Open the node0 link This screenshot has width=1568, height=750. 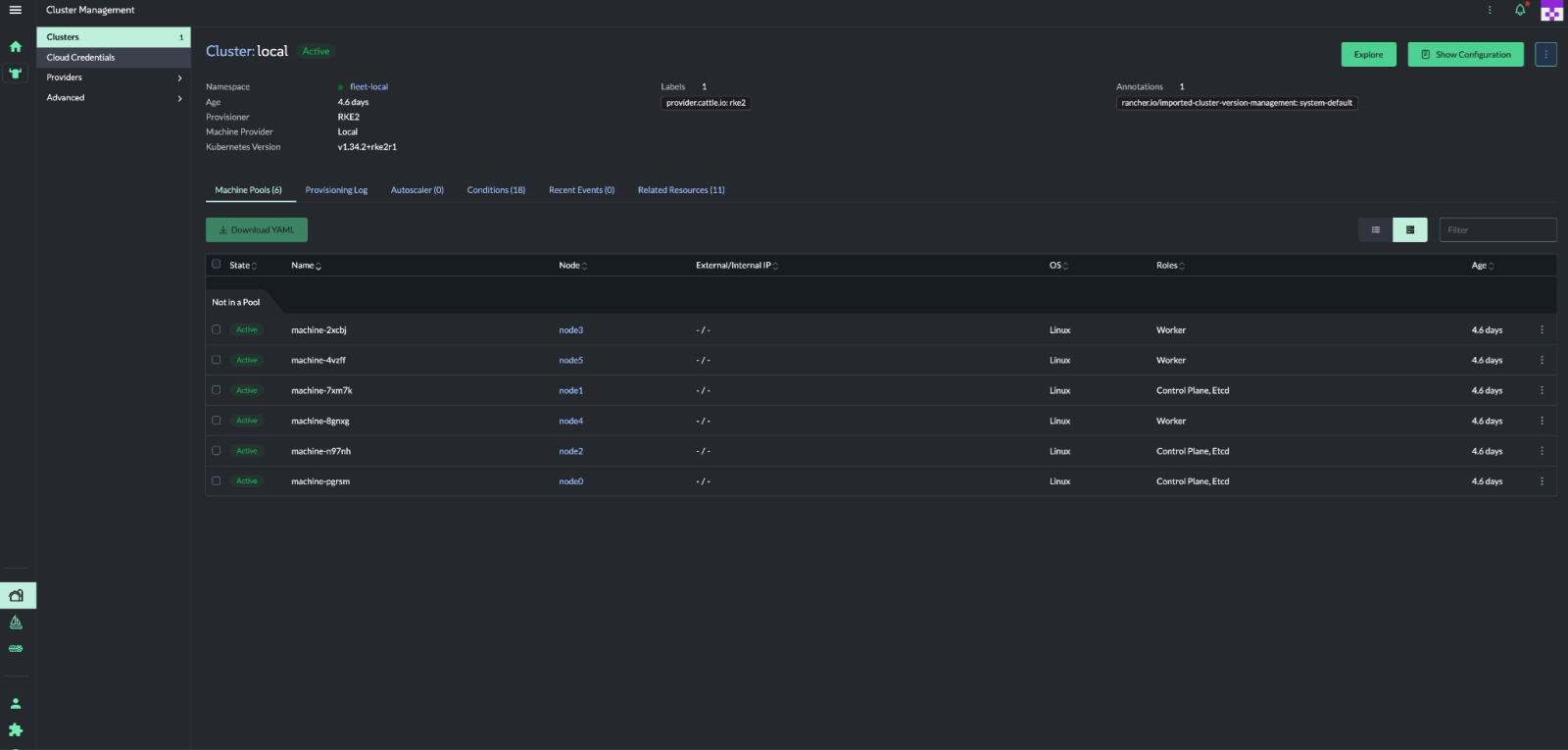click(x=571, y=481)
